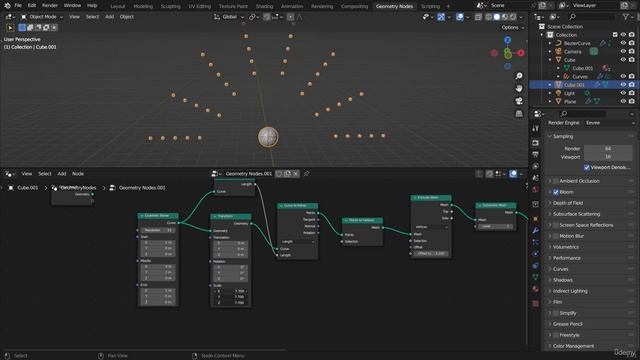The width and height of the screenshot is (640, 360).
Task: Open Global transform orientation dropdown
Action: [x=229, y=17]
